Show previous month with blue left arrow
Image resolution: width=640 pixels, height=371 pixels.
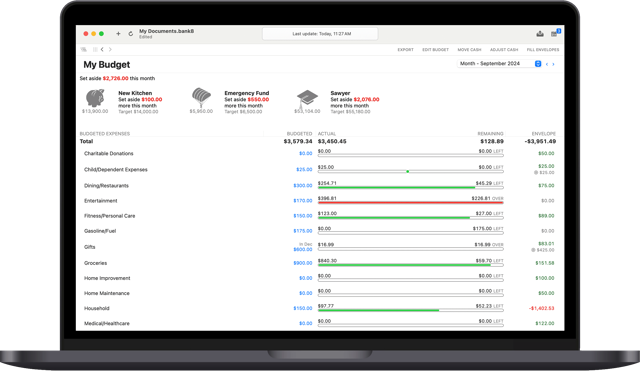tap(547, 64)
